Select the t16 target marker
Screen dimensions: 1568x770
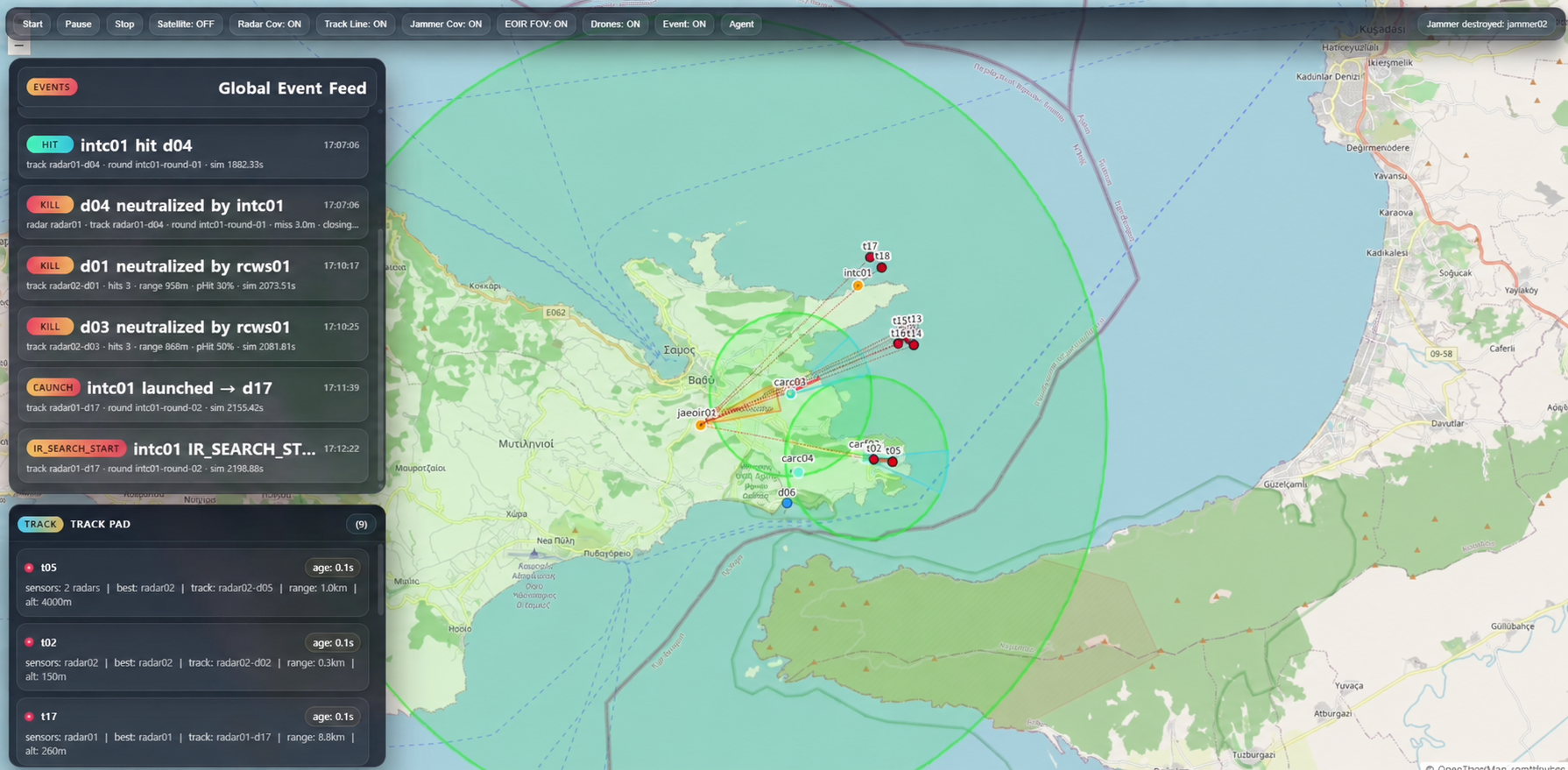(x=898, y=343)
